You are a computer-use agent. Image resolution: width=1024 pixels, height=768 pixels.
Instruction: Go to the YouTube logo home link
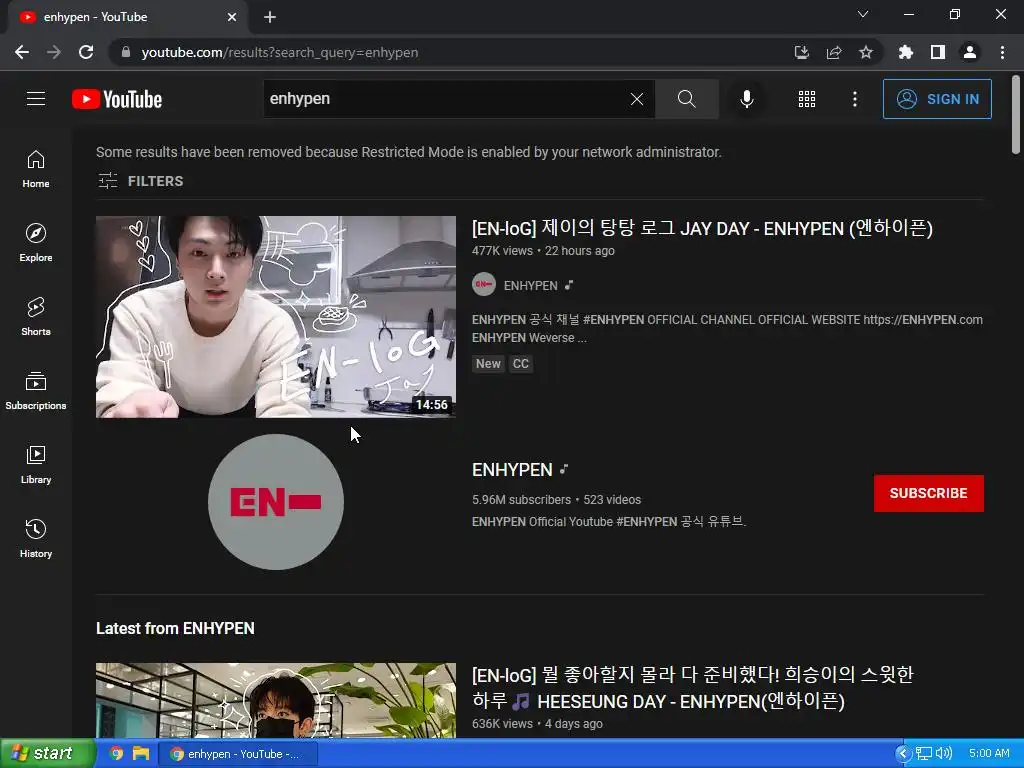pos(117,99)
